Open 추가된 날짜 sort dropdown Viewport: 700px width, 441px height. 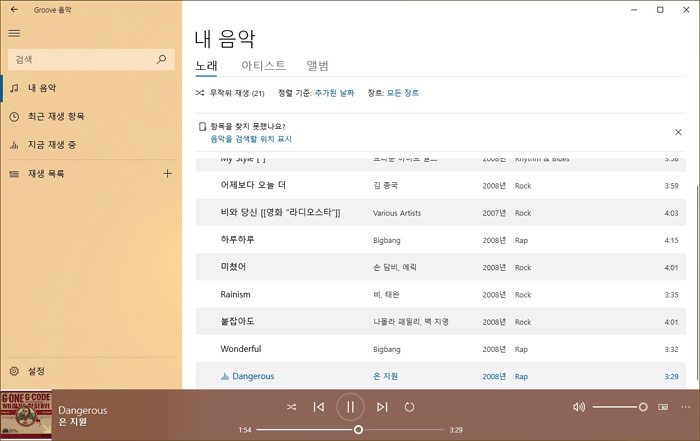click(334, 93)
